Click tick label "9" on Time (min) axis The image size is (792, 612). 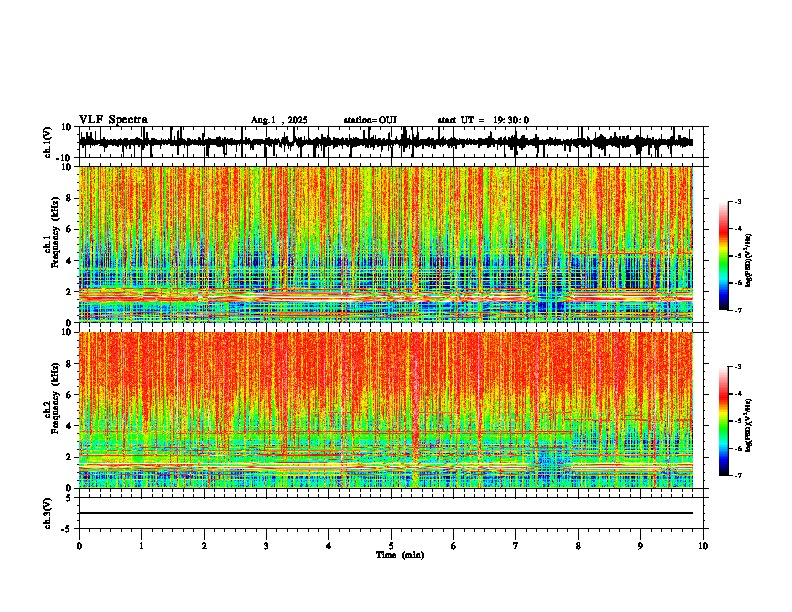[640, 546]
